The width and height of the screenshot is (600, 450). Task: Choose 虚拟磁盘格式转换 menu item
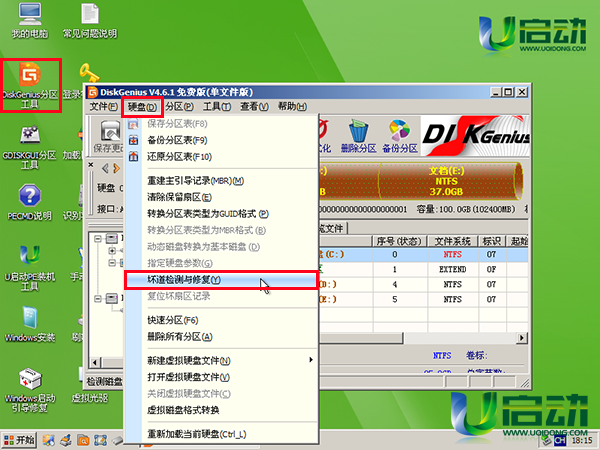(x=222, y=410)
